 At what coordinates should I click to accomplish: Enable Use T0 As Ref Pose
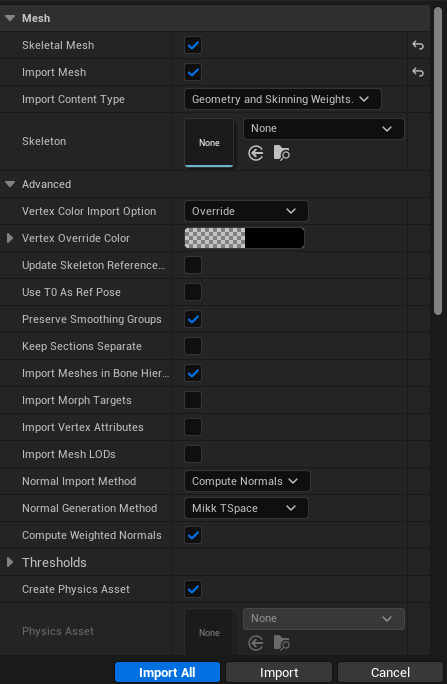(193, 292)
